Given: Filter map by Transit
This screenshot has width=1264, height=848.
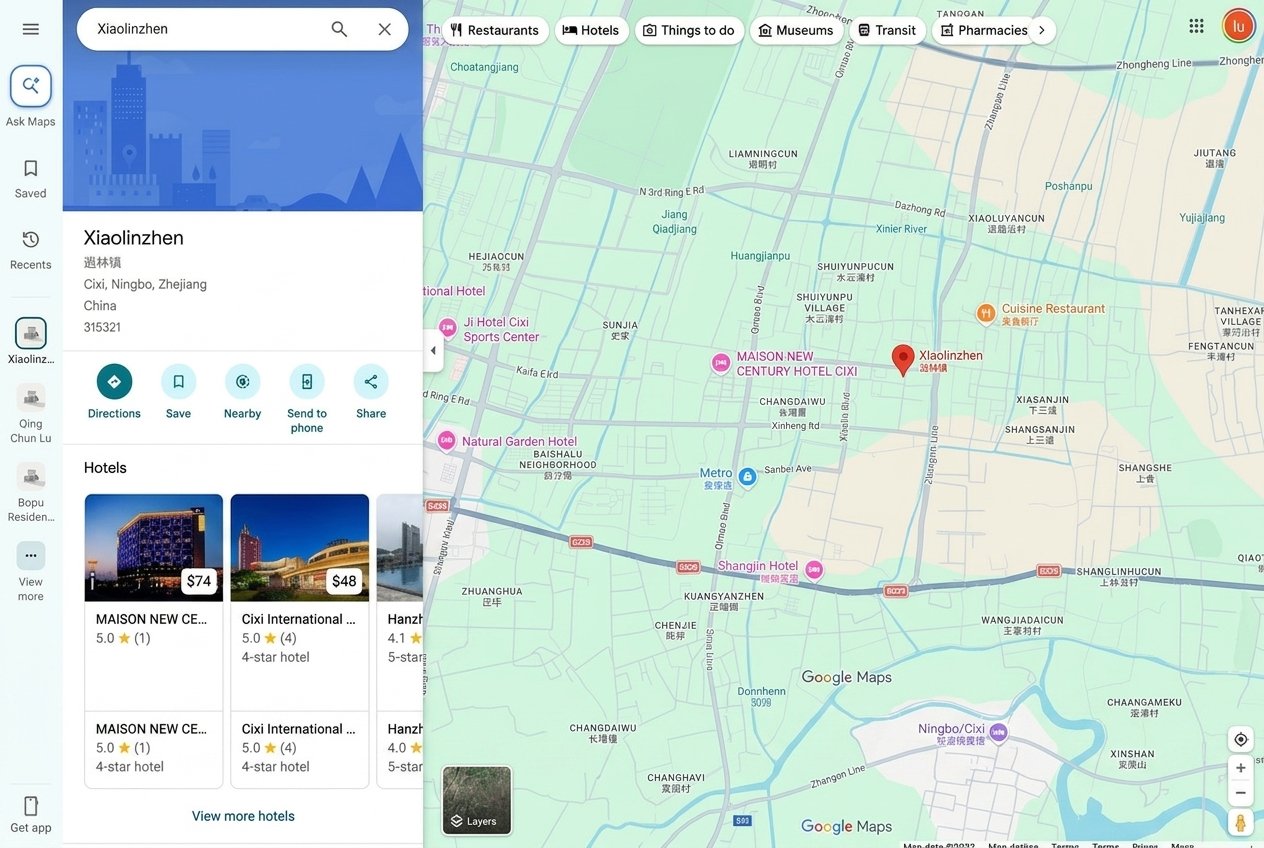Looking at the screenshot, I should (887, 30).
